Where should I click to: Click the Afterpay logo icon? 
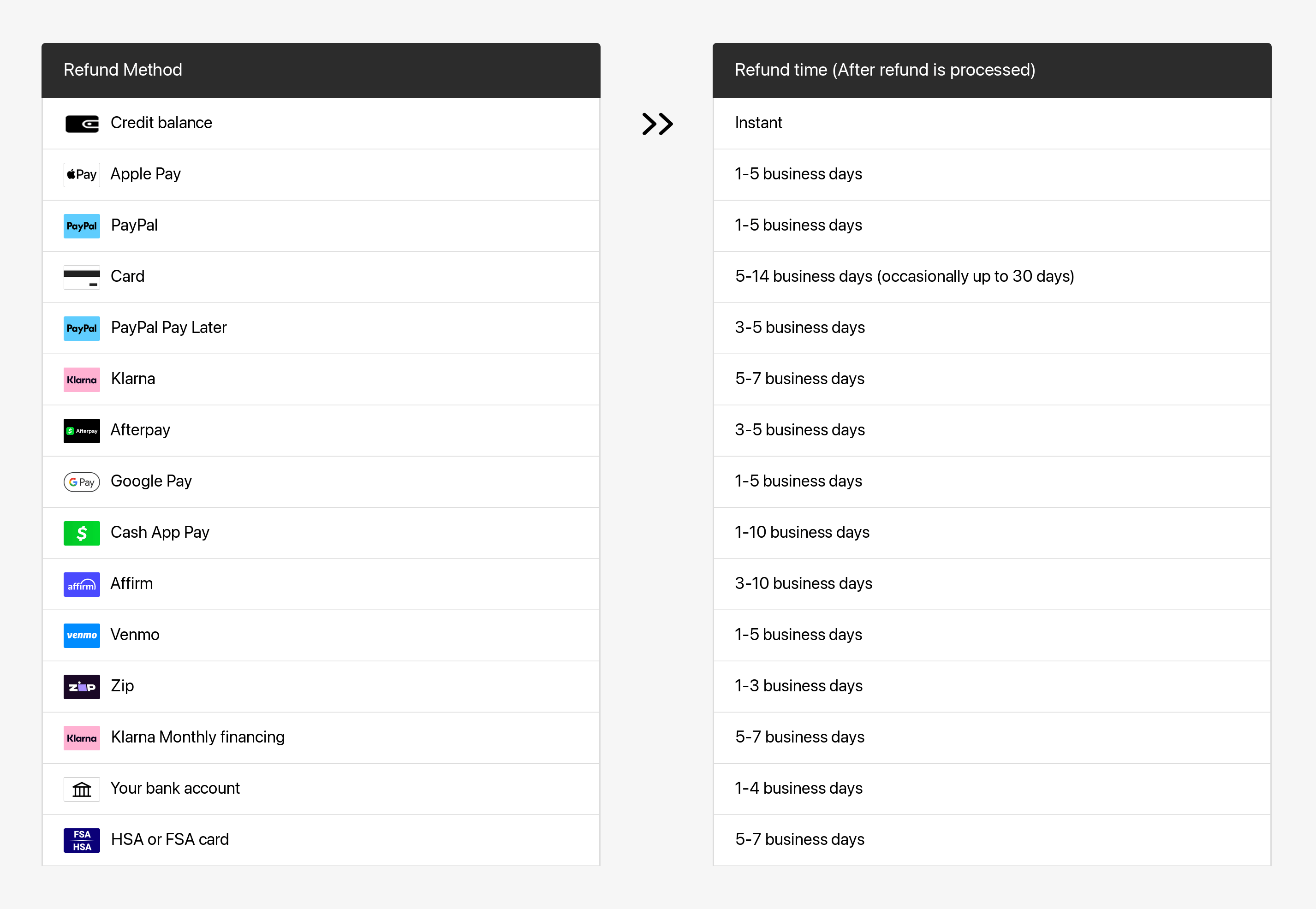point(82,431)
